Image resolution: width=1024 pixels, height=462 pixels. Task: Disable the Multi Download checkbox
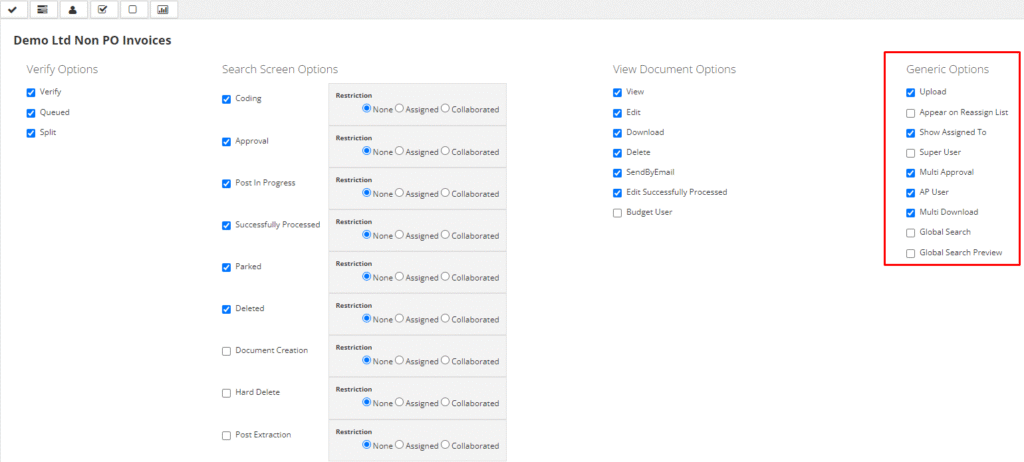(910, 212)
